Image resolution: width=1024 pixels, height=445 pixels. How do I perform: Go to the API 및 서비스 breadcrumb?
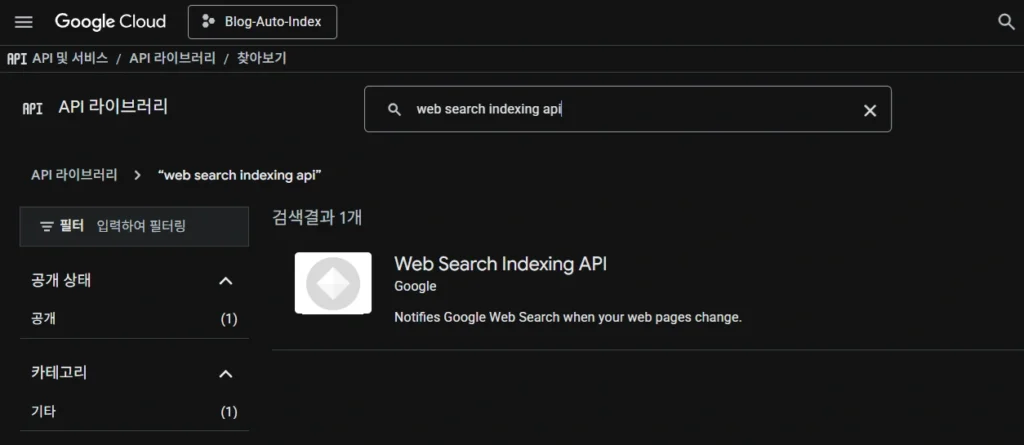pyautogui.click(x=71, y=58)
